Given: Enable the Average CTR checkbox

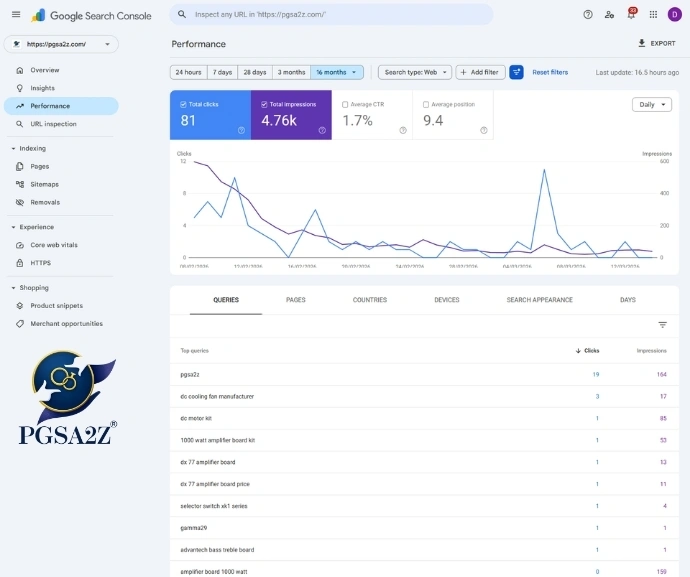Looking at the screenshot, I should tap(346, 104).
